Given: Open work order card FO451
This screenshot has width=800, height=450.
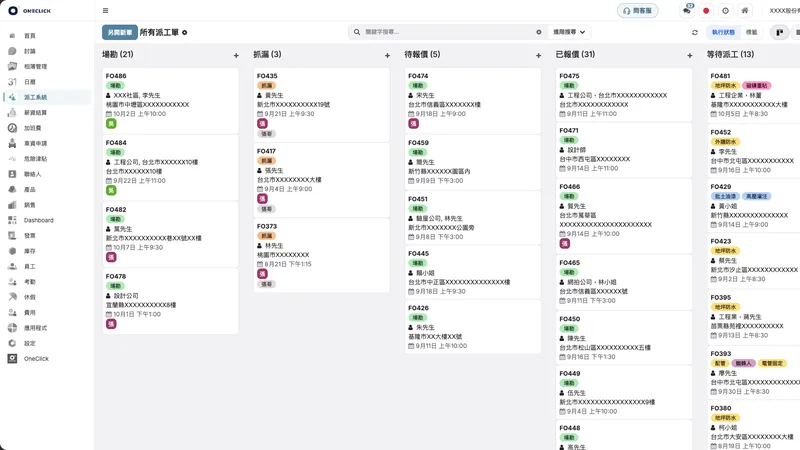Looking at the screenshot, I should pyautogui.click(x=472, y=218).
